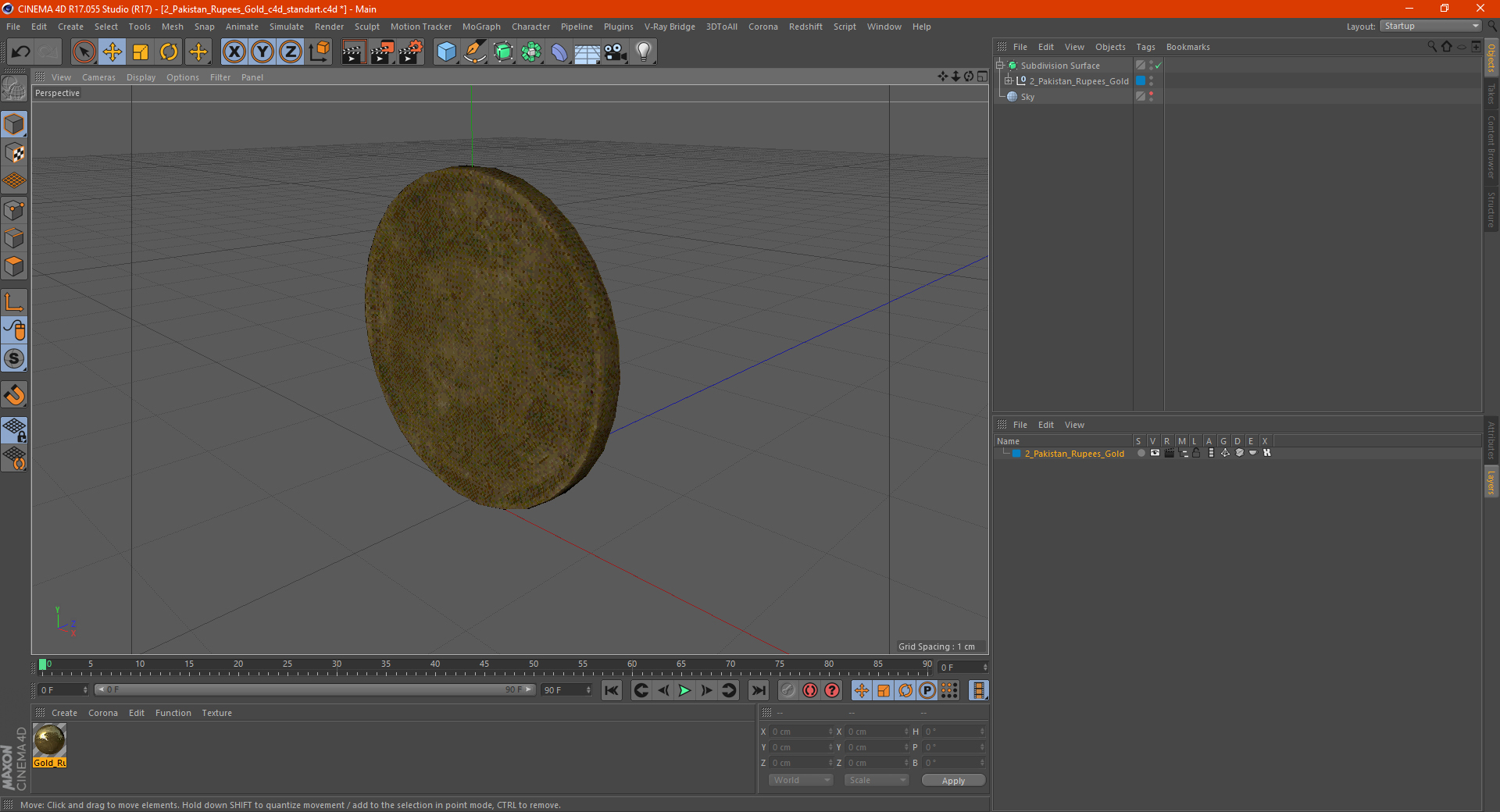Viewport: 1500px width, 812px height.
Task: Click the Apply button
Action: click(x=953, y=780)
